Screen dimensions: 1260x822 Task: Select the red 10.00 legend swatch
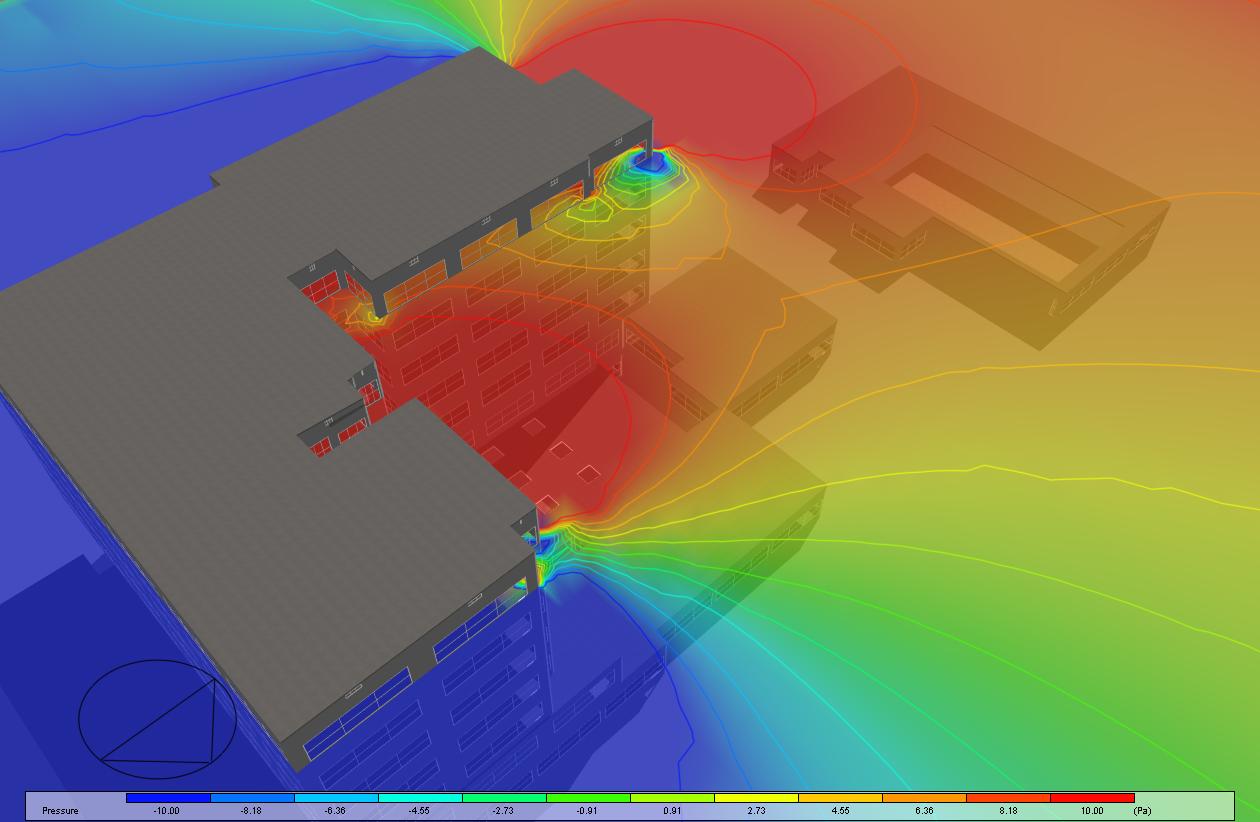[1092, 799]
